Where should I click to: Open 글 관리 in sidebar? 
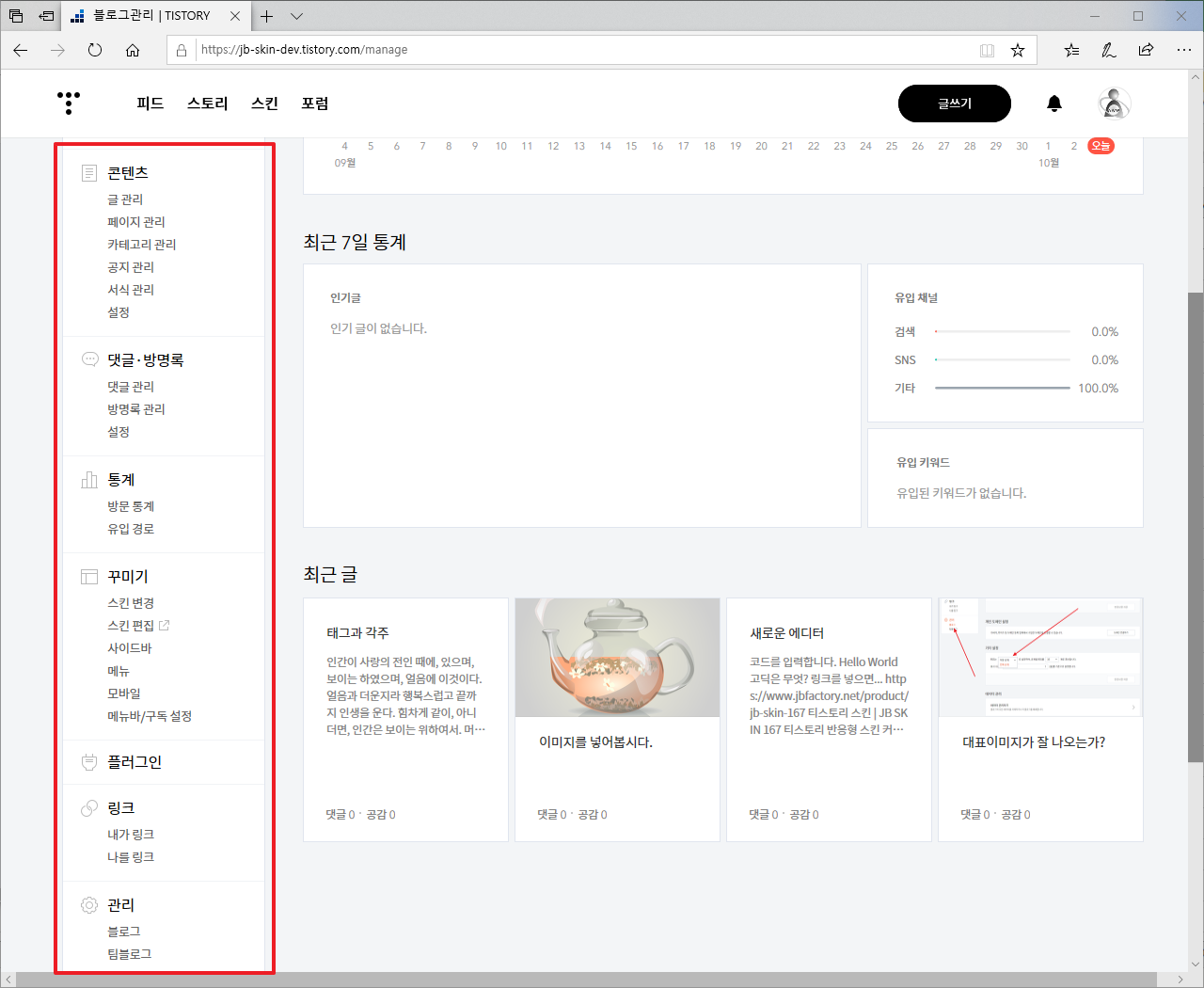125,199
